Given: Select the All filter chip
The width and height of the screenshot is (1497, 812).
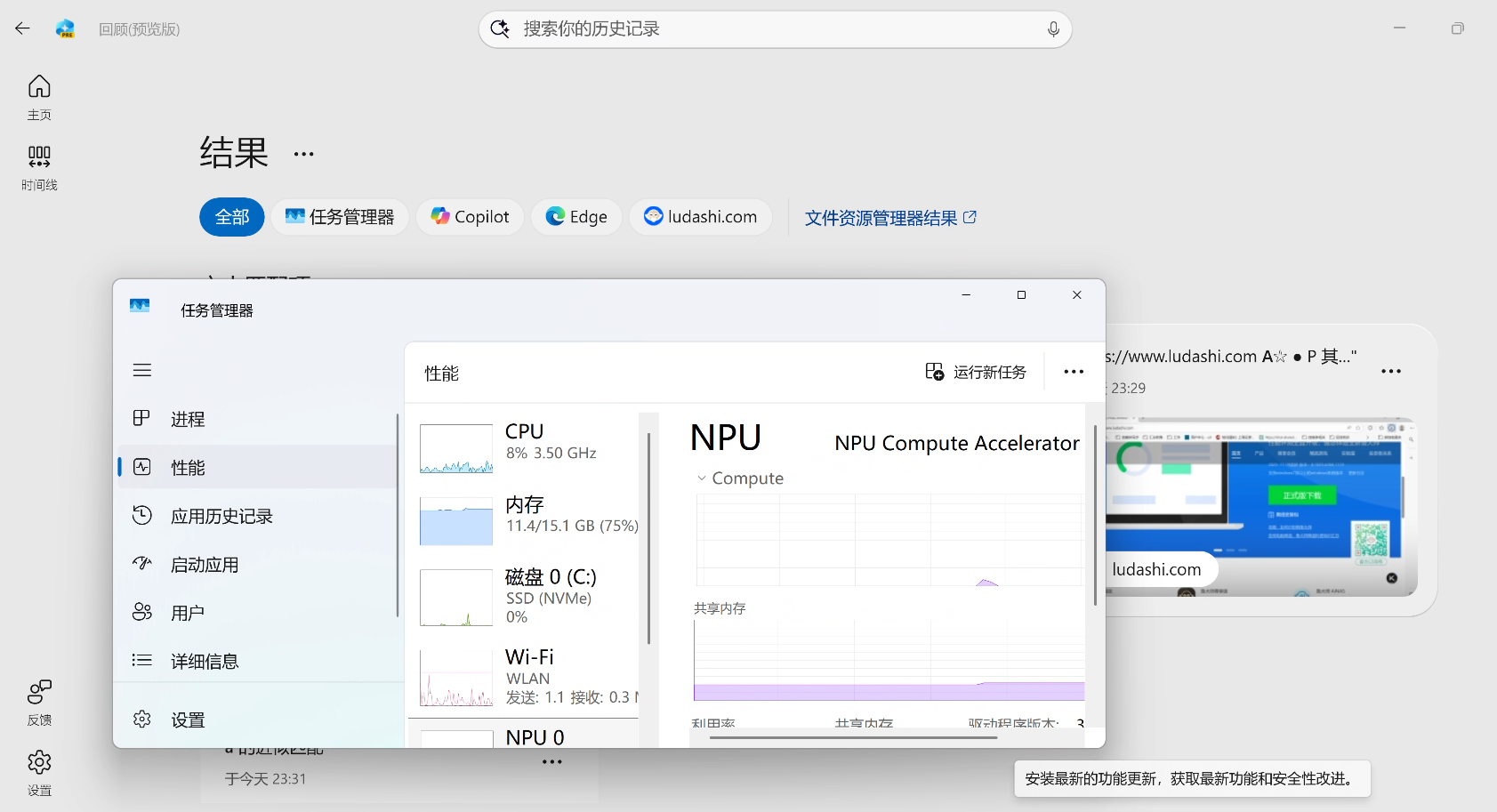Looking at the screenshot, I should point(232,217).
